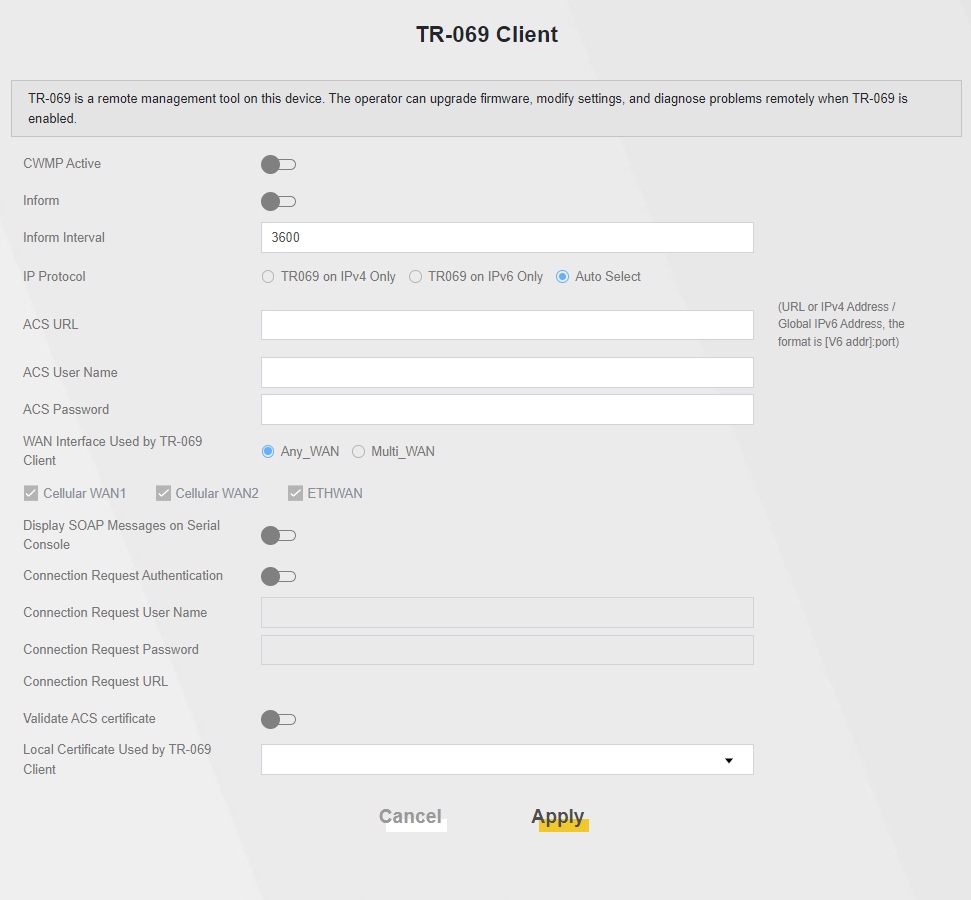Enable Validate ACS certificate toggle
Screen dimensions: 971x900
click(x=278, y=719)
